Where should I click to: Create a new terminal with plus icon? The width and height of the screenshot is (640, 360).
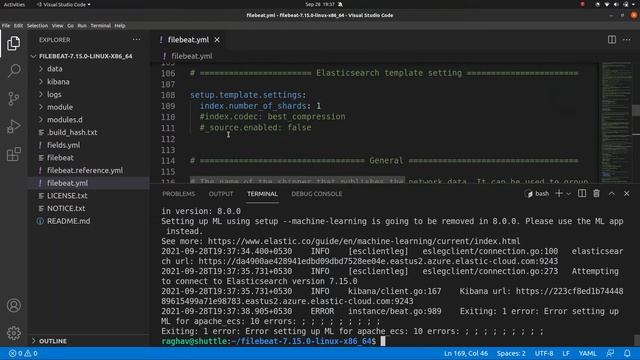click(559, 193)
